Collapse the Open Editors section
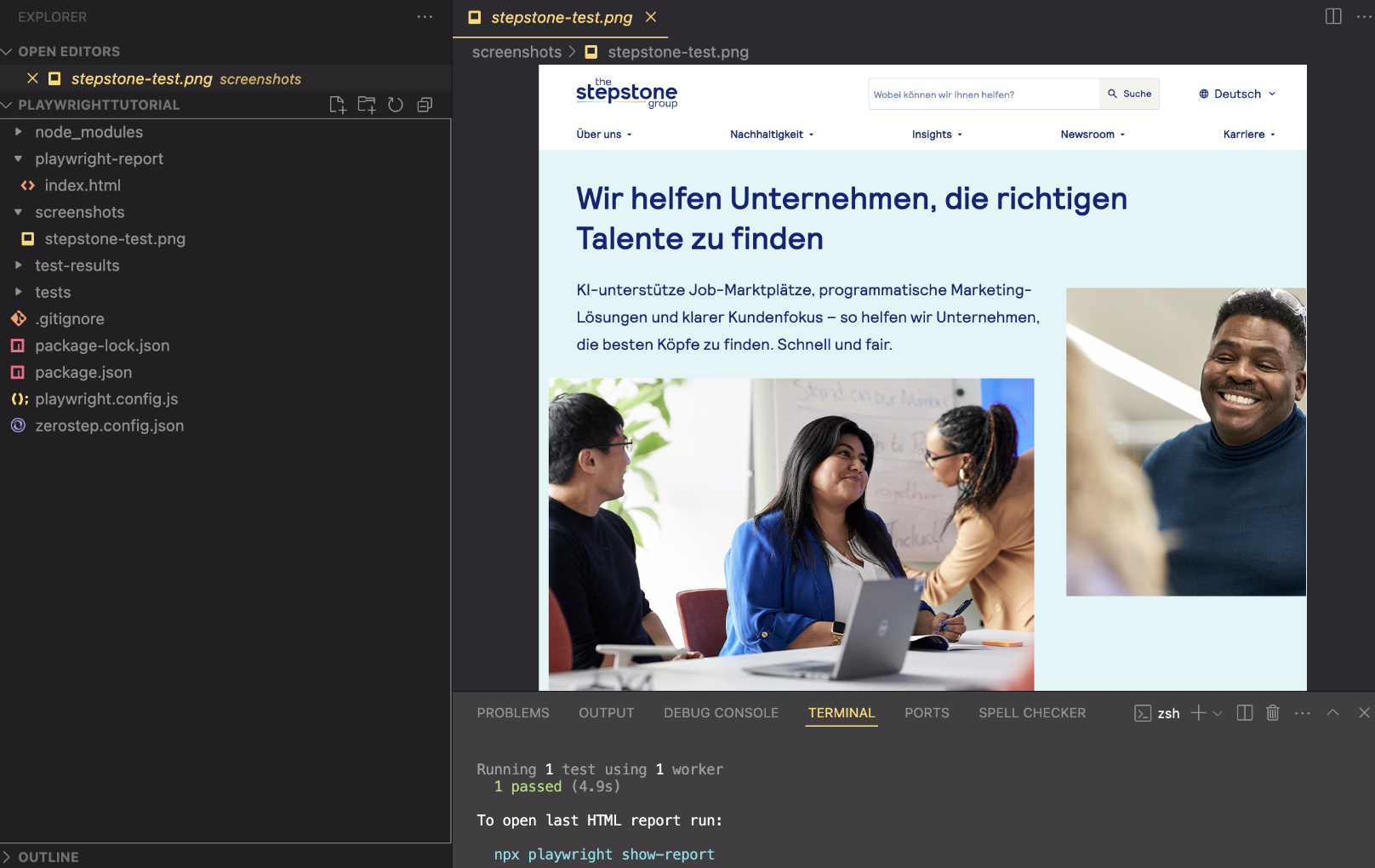Viewport: 1375px width, 868px height. 225,51
